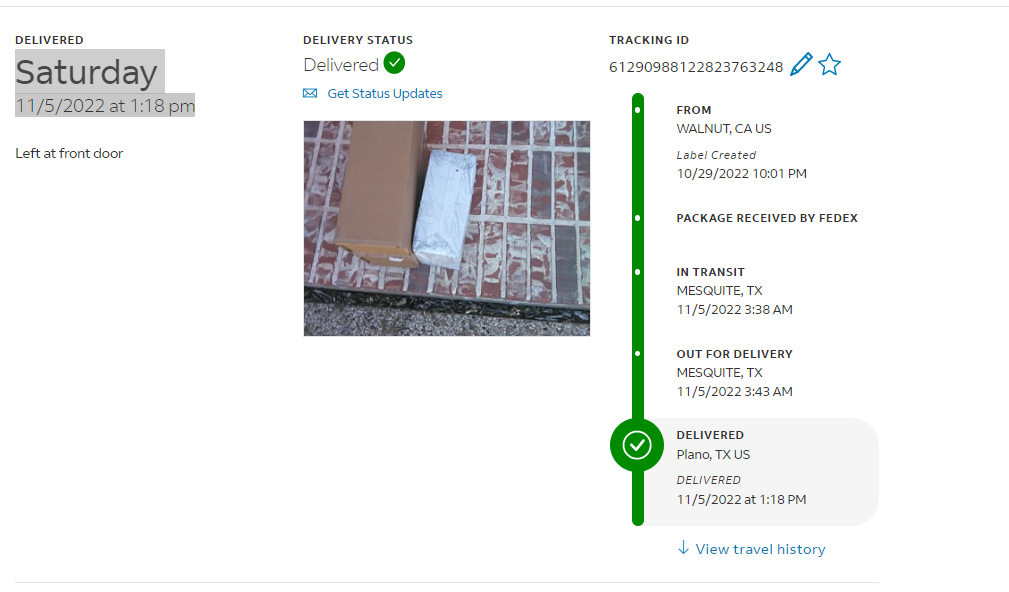Select the tracking ID number text
Viewport: 1009px width, 592px height.
tap(696, 67)
